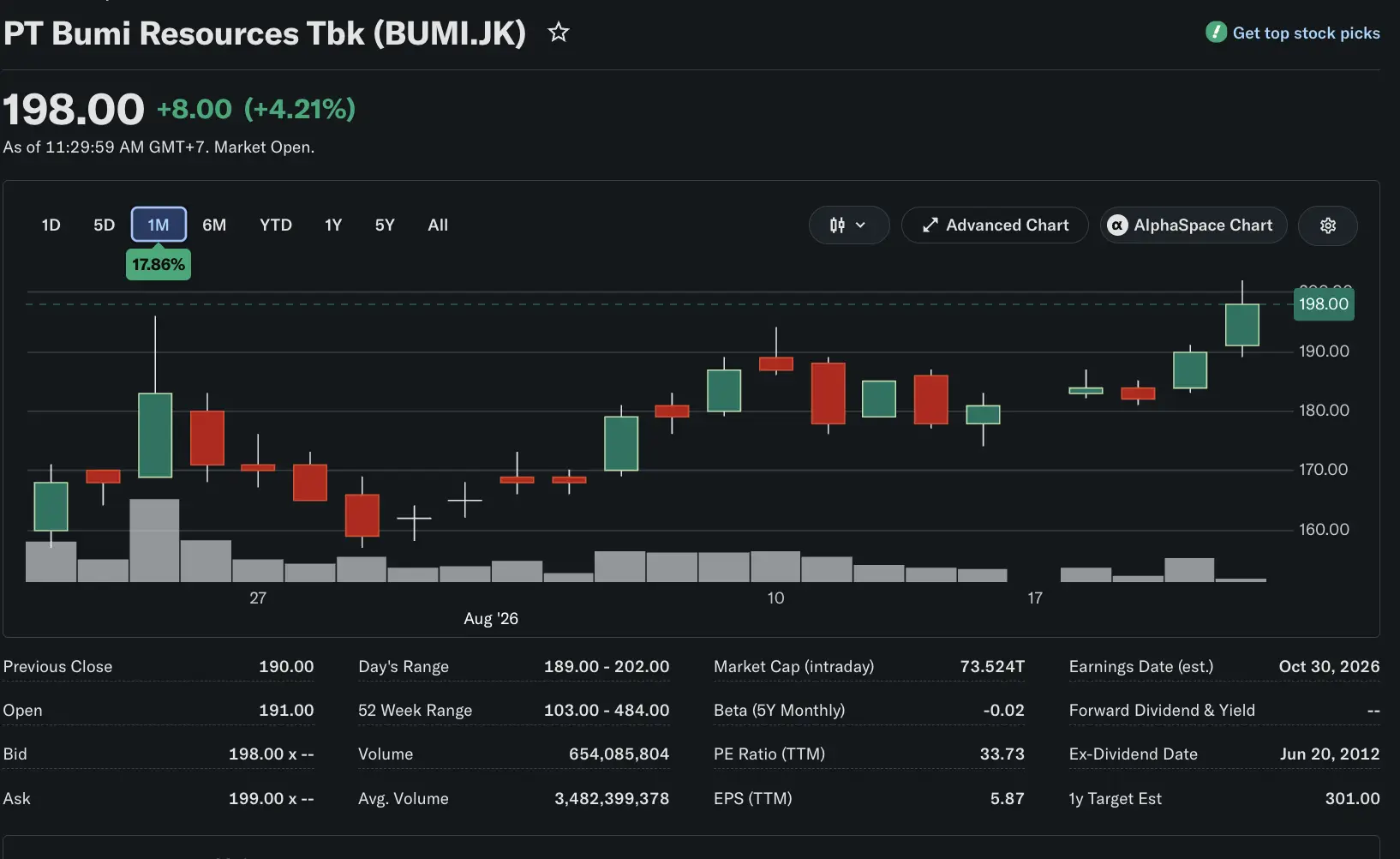Click Market Cap value 73.524T
The width and height of the screenshot is (1400, 859).
(x=992, y=666)
